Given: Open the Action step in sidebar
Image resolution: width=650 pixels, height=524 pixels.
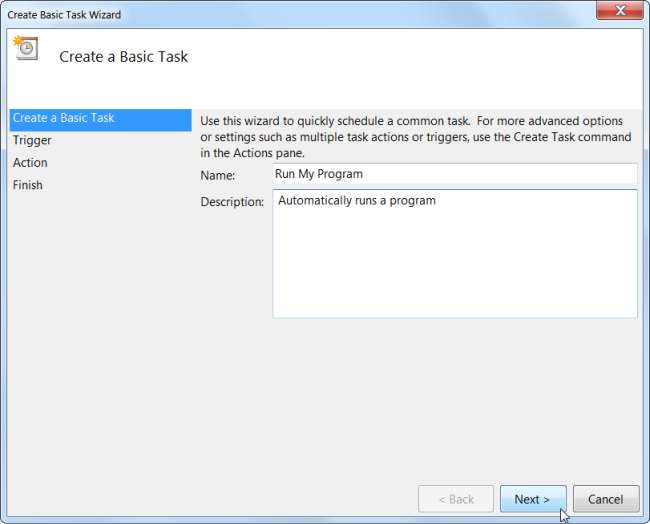Looking at the screenshot, I should click(30, 163).
